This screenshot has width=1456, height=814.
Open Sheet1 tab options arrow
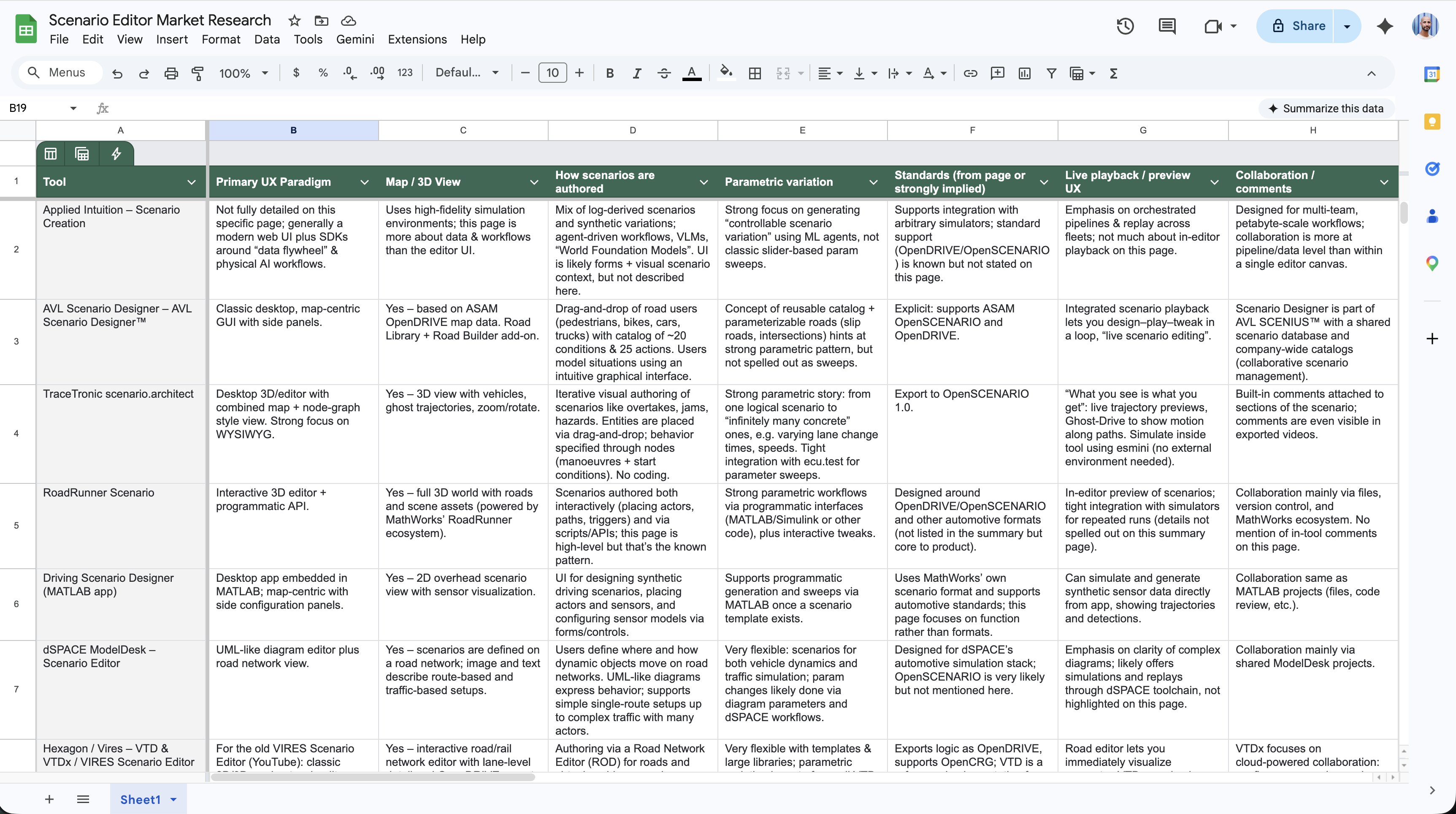pos(173,799)
